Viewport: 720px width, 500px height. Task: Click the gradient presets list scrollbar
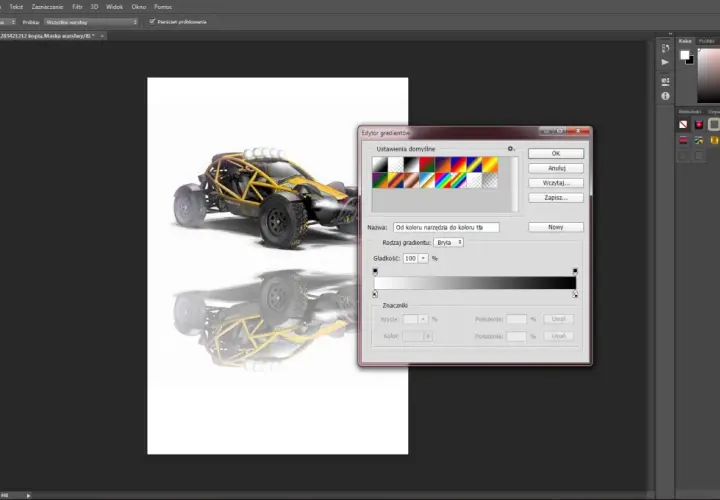pyautogui.click(x=515, y=184)
